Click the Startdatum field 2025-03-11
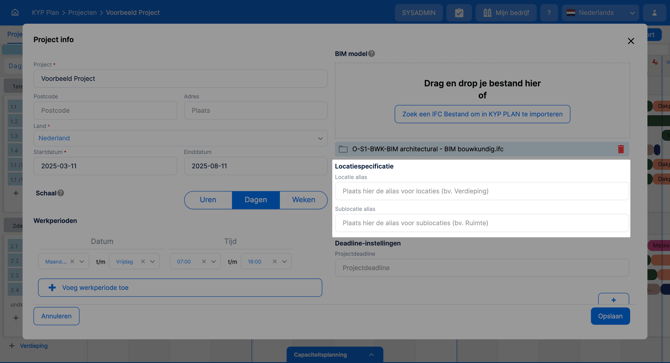670x363 pixels. 105,166
